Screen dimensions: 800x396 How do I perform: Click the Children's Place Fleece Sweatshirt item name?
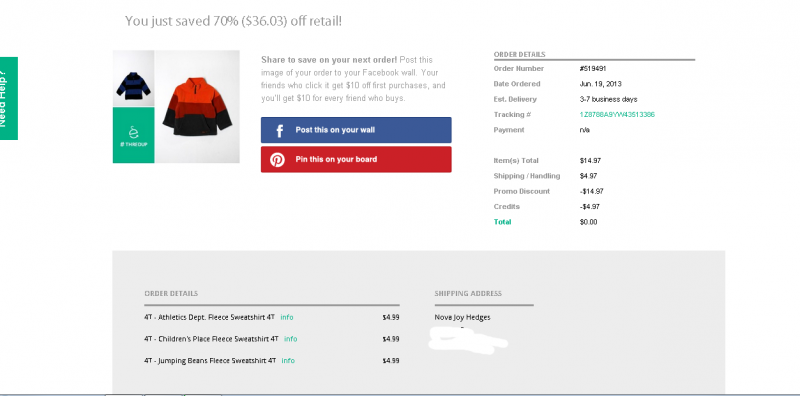click(x=212, y=339)
